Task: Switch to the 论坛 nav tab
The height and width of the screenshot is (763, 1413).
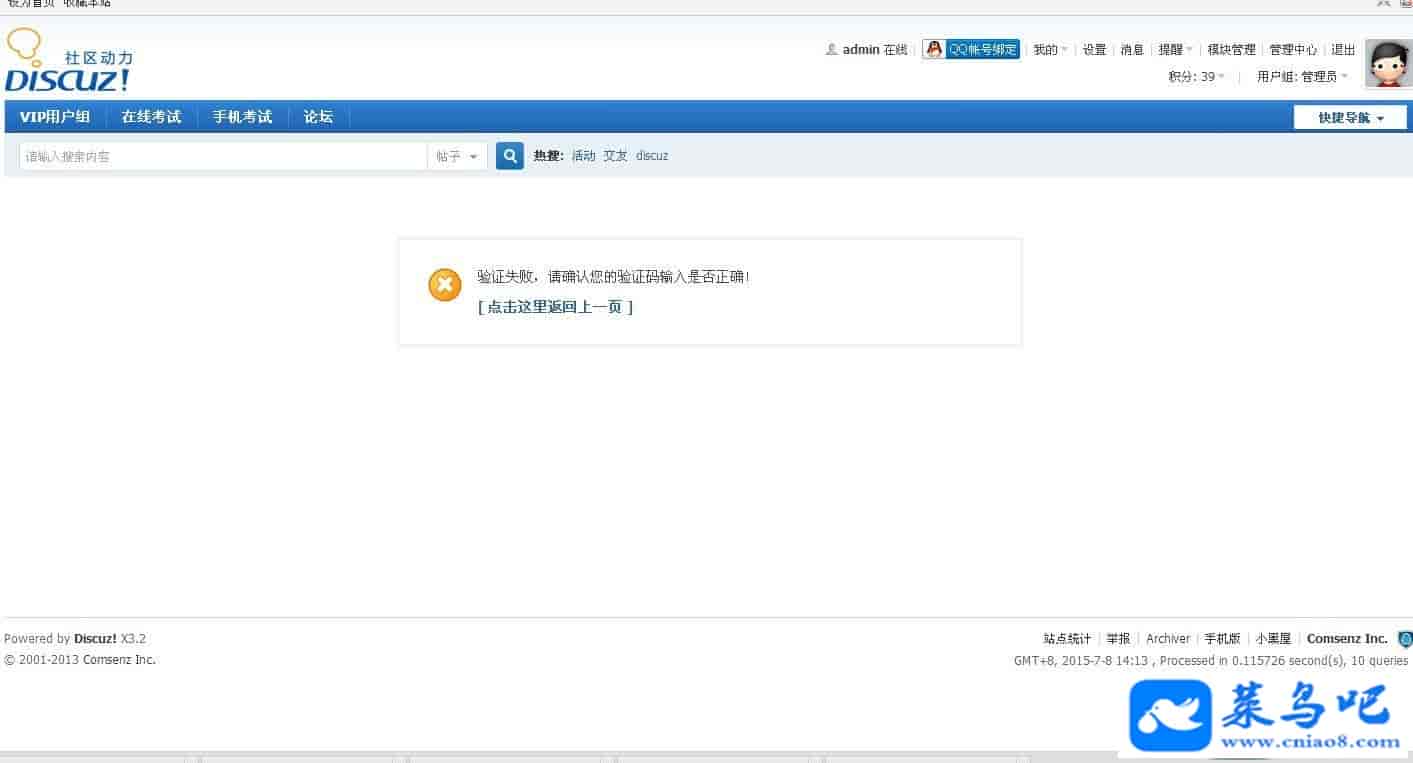Action: click(x=318, y=117)
